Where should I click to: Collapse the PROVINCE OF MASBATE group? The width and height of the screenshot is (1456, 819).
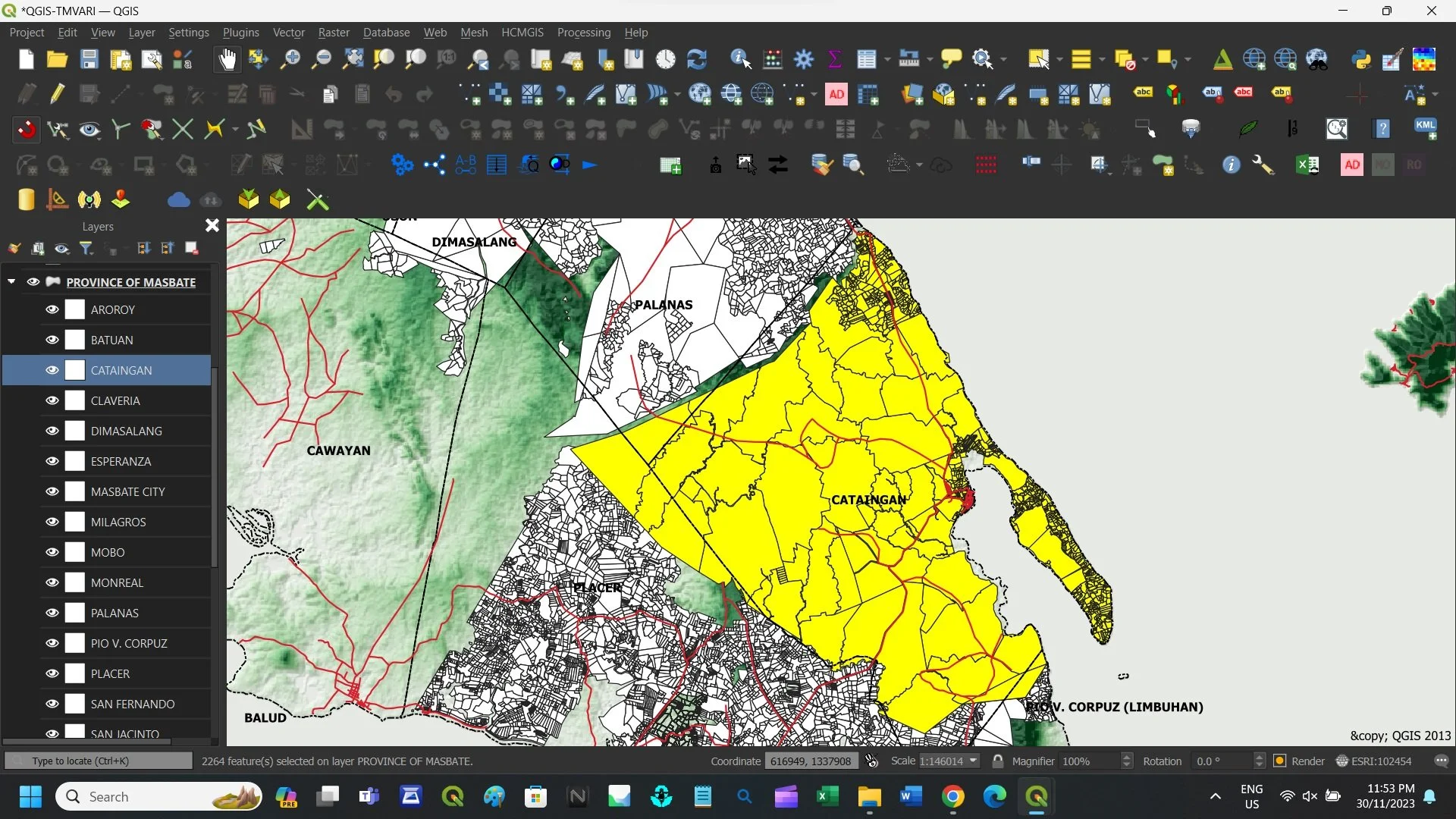(11, 281)
